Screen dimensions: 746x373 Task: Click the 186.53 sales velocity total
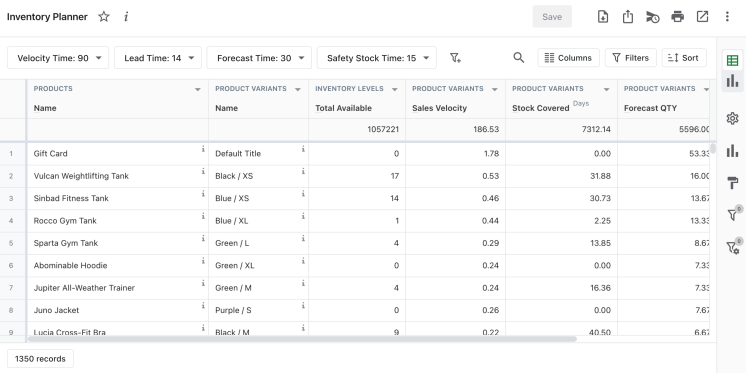455,129
